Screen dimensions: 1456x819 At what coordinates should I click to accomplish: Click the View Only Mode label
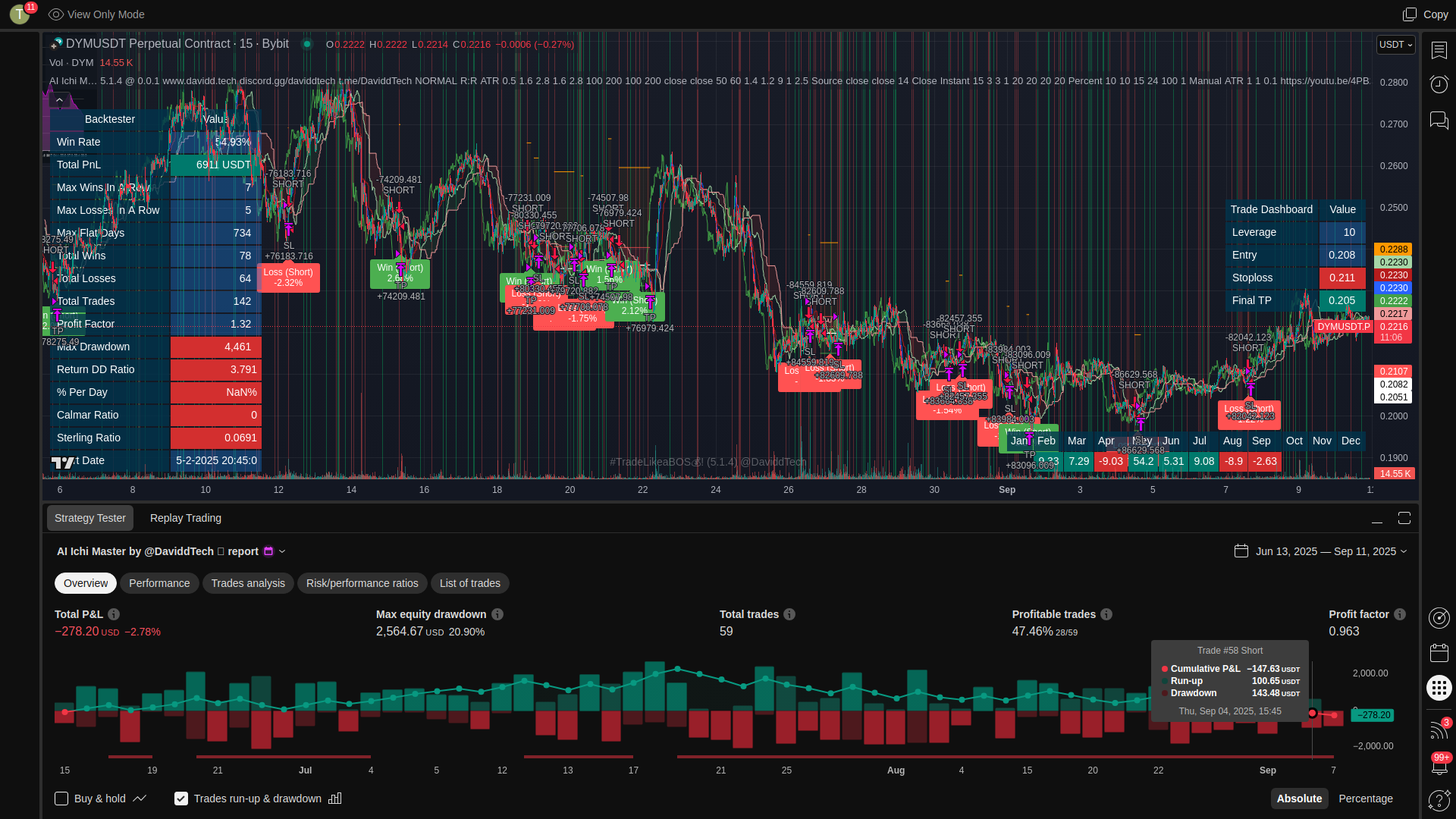pyautogui.click(x=105, y=14)
